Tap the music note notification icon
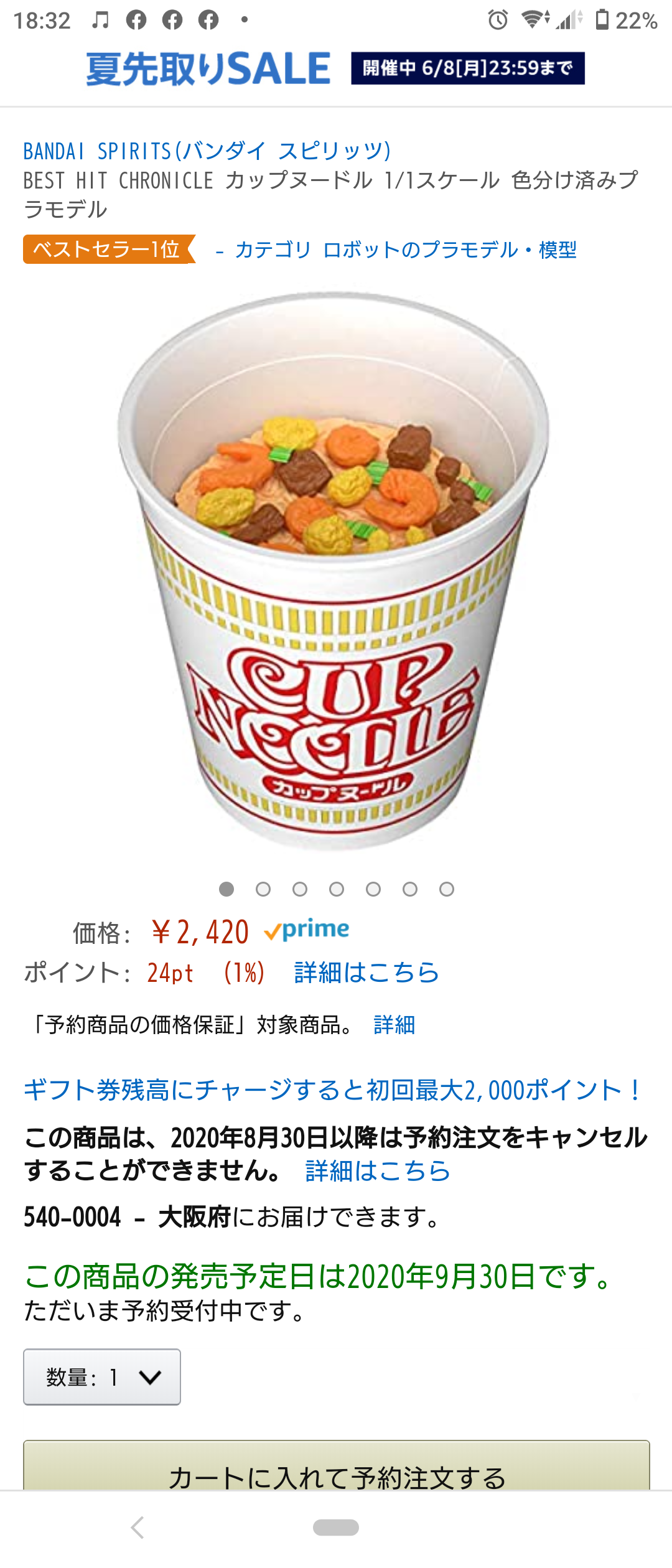This screenshot has height=1568, width=672. [100, 20]
